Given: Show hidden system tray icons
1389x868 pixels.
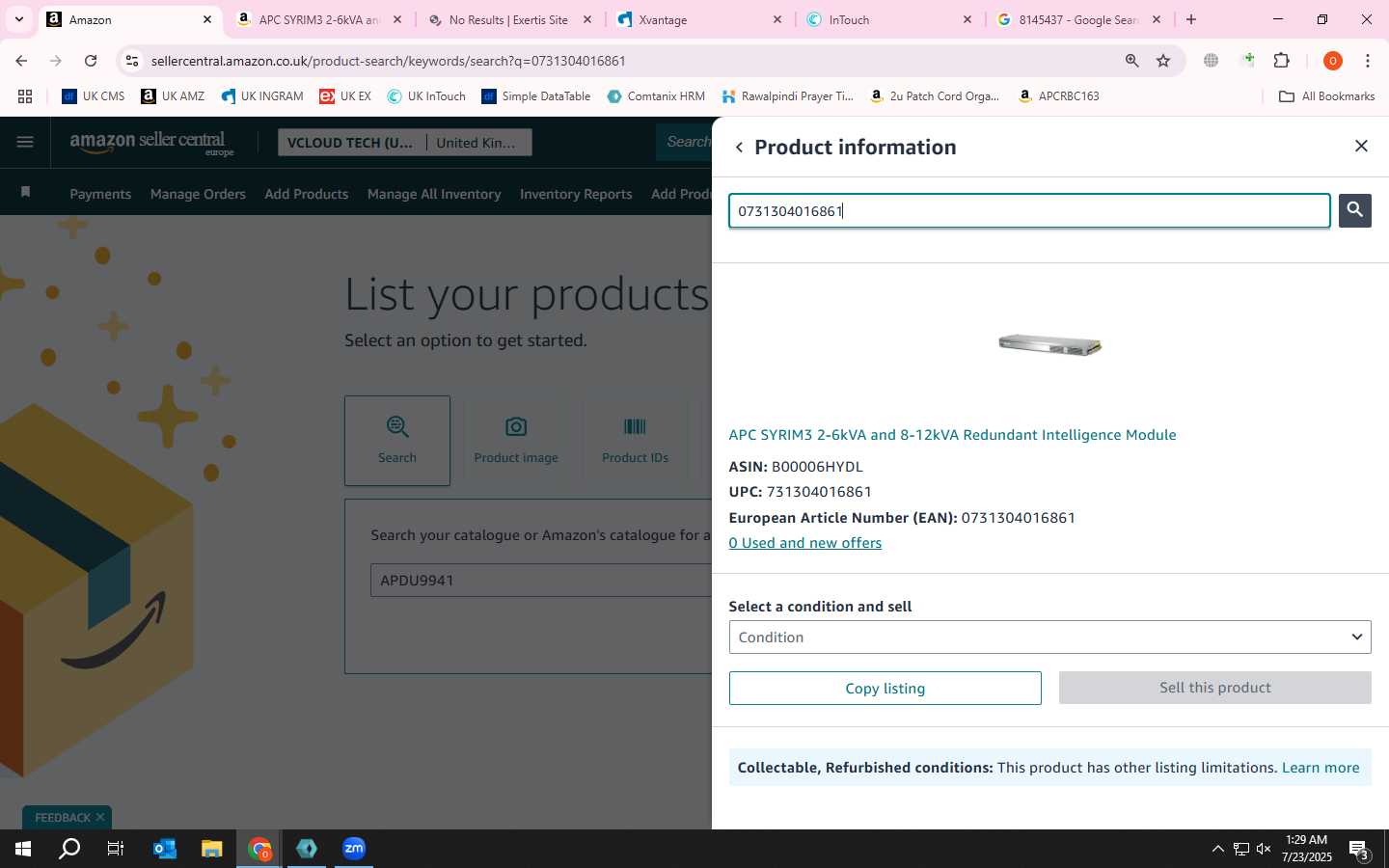Looking at the screenshot, I should 1217,849.
